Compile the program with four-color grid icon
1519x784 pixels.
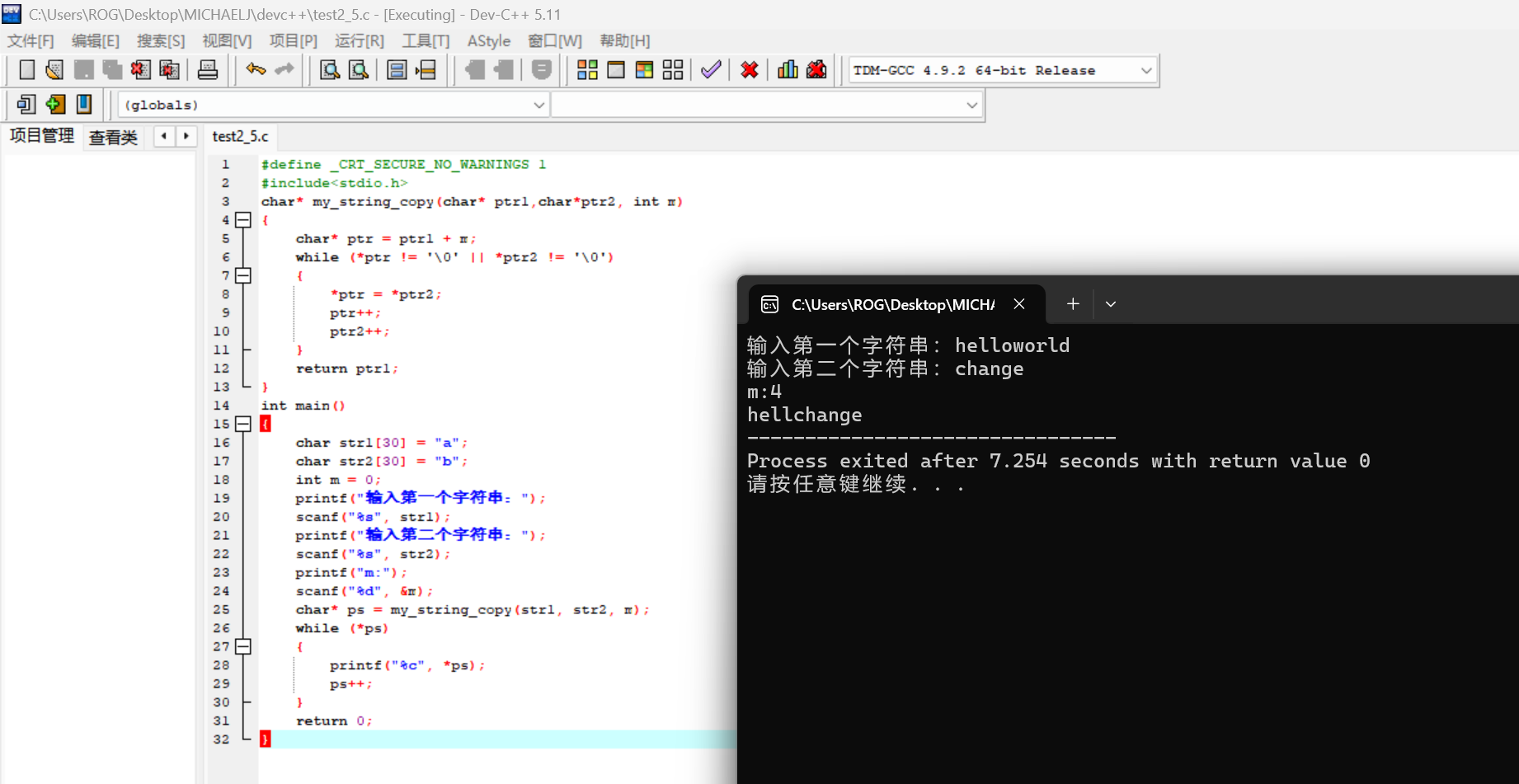pyautogui.click(x=587, y=70)
